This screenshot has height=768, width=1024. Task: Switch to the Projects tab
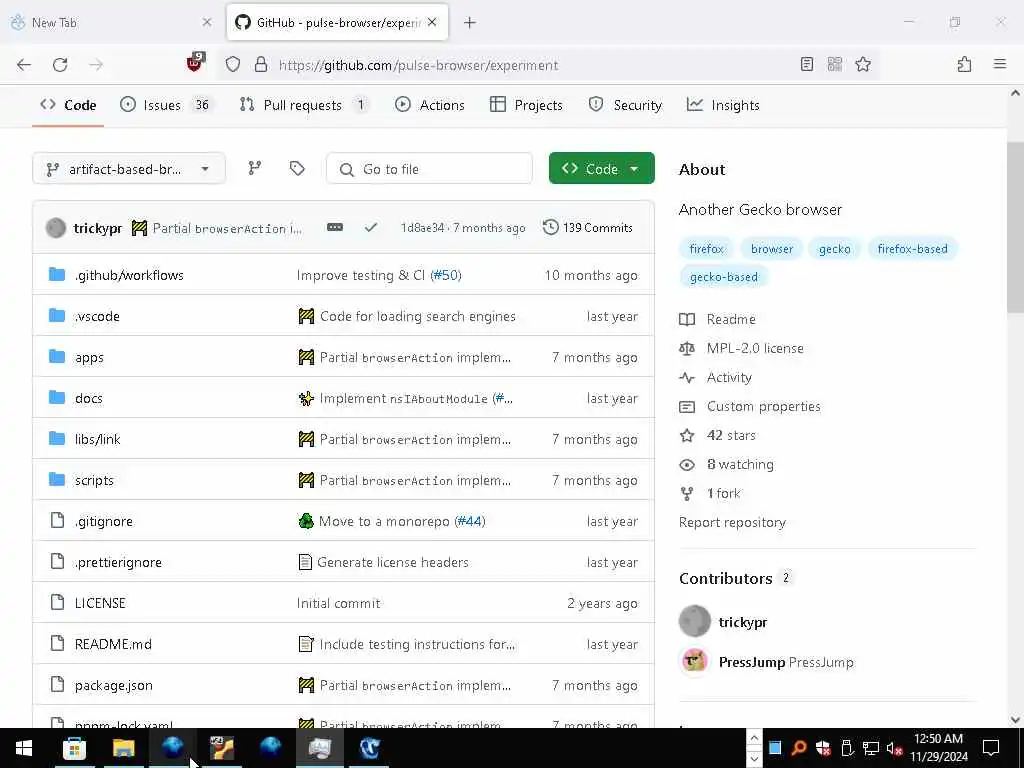526,105
